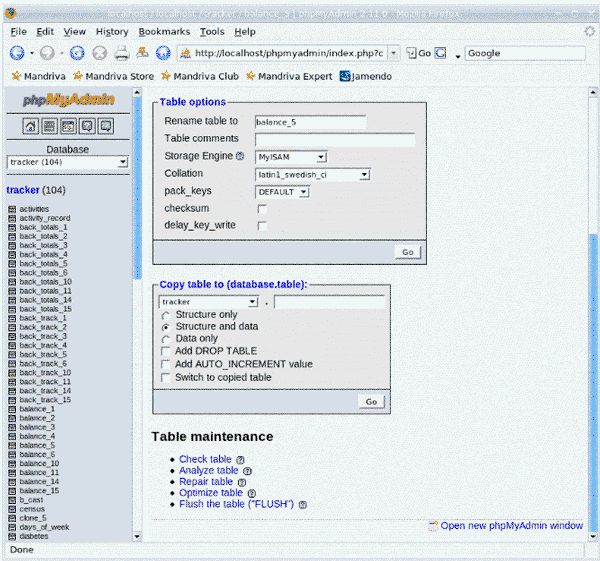Image resolution: width=600 pixels, height=561 pixels.
Task: Click the Google search engine icon
Action: click(x=441, y=53)
